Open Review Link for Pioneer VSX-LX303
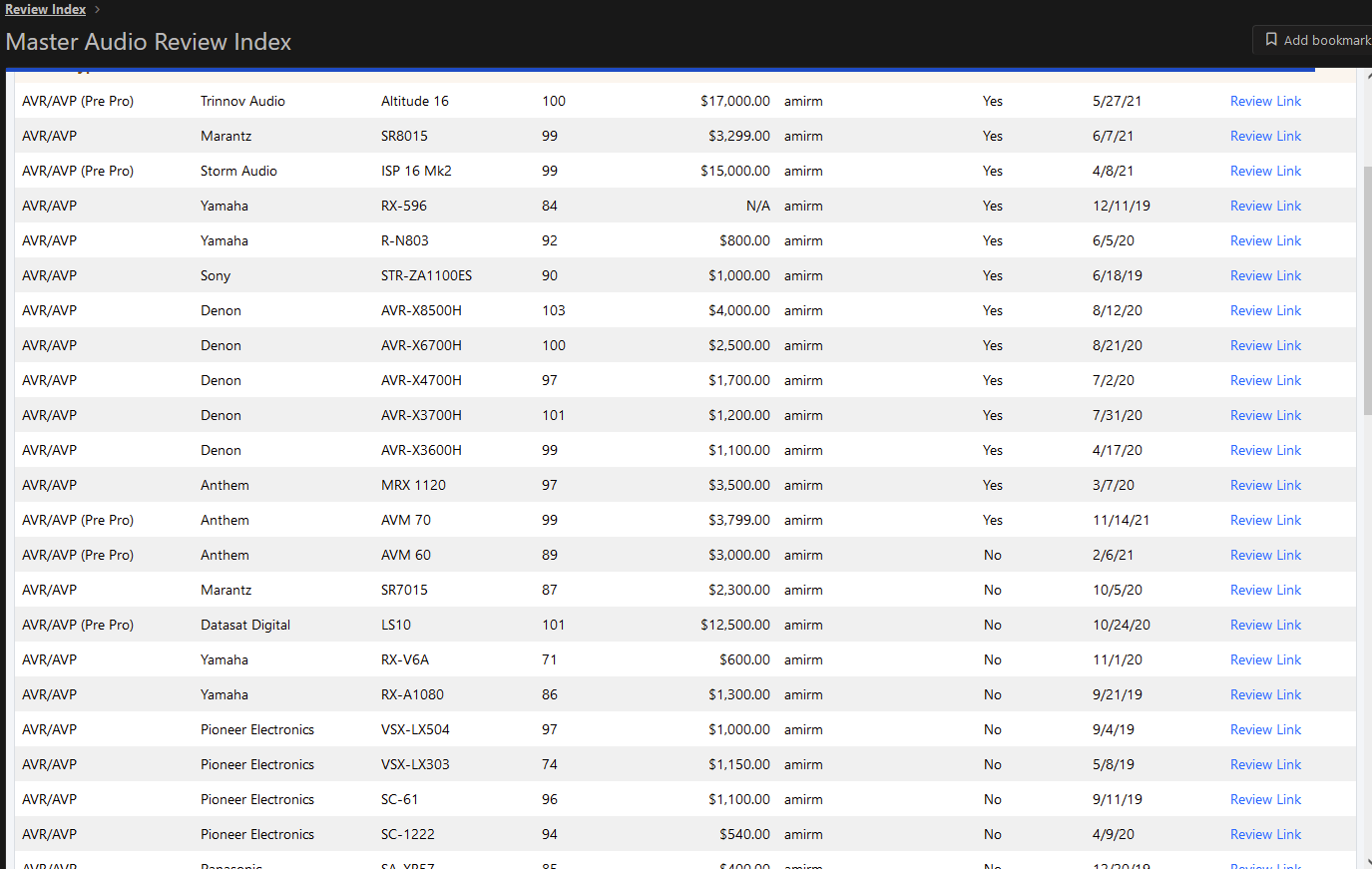Viewport: 1372px width, 869px height. point(1265,764)
